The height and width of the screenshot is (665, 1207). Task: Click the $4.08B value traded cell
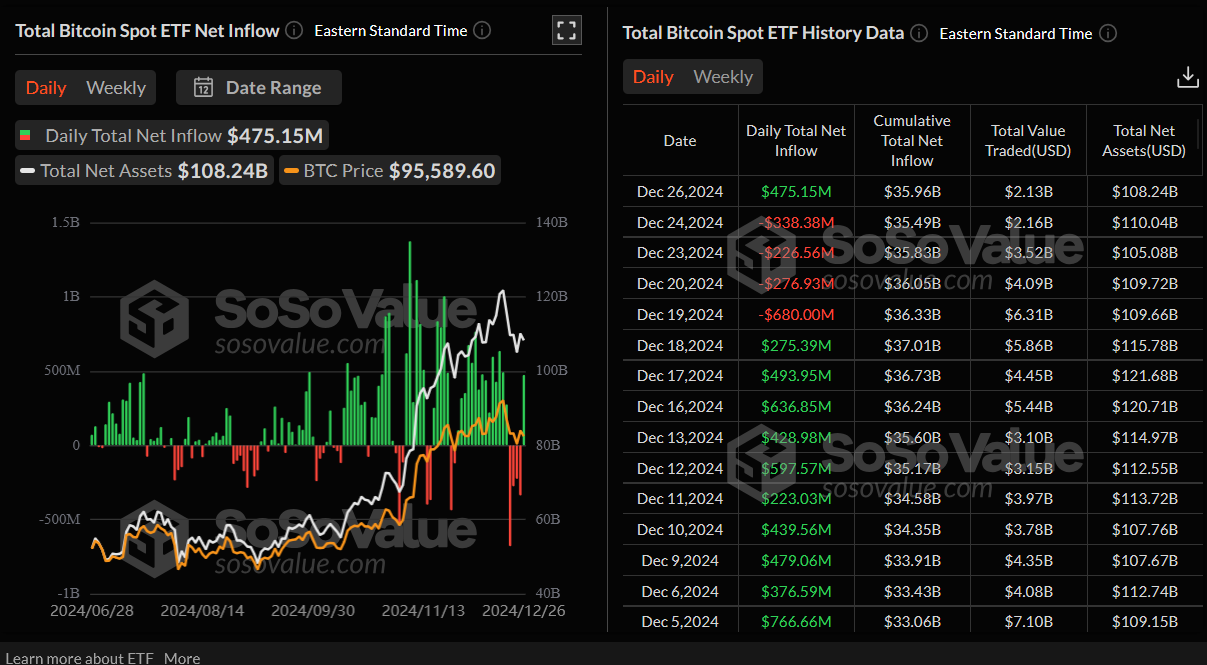pyautogui.click(x=1030, y=592)
